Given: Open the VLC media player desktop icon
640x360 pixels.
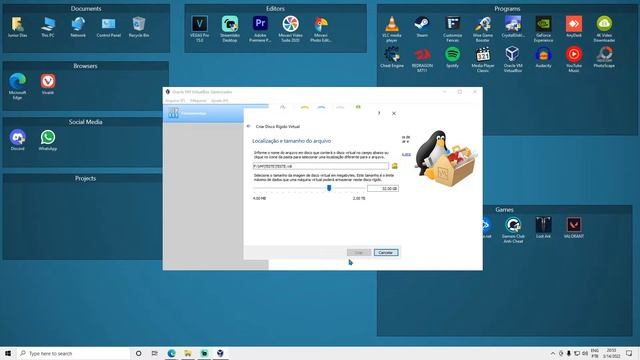Looking at the screenshot, I should [391, 29].
